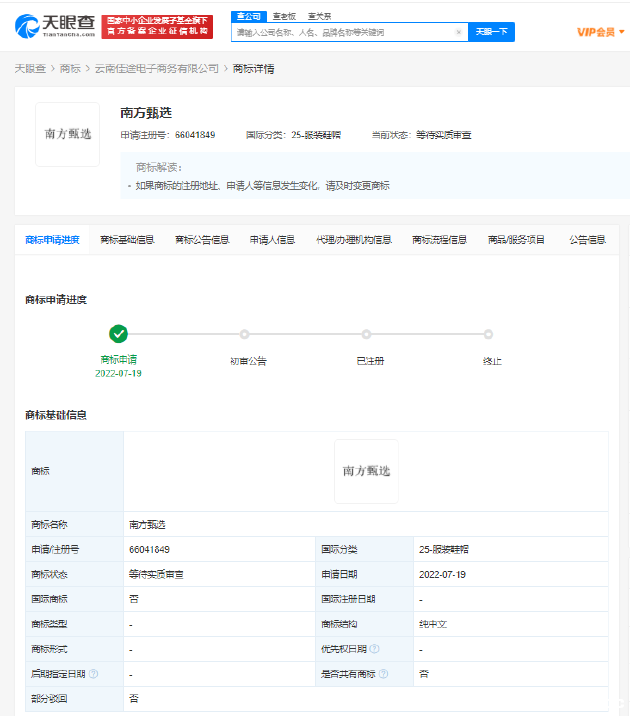Select the green 商标申请 progress checkmark

click(118, 334)
